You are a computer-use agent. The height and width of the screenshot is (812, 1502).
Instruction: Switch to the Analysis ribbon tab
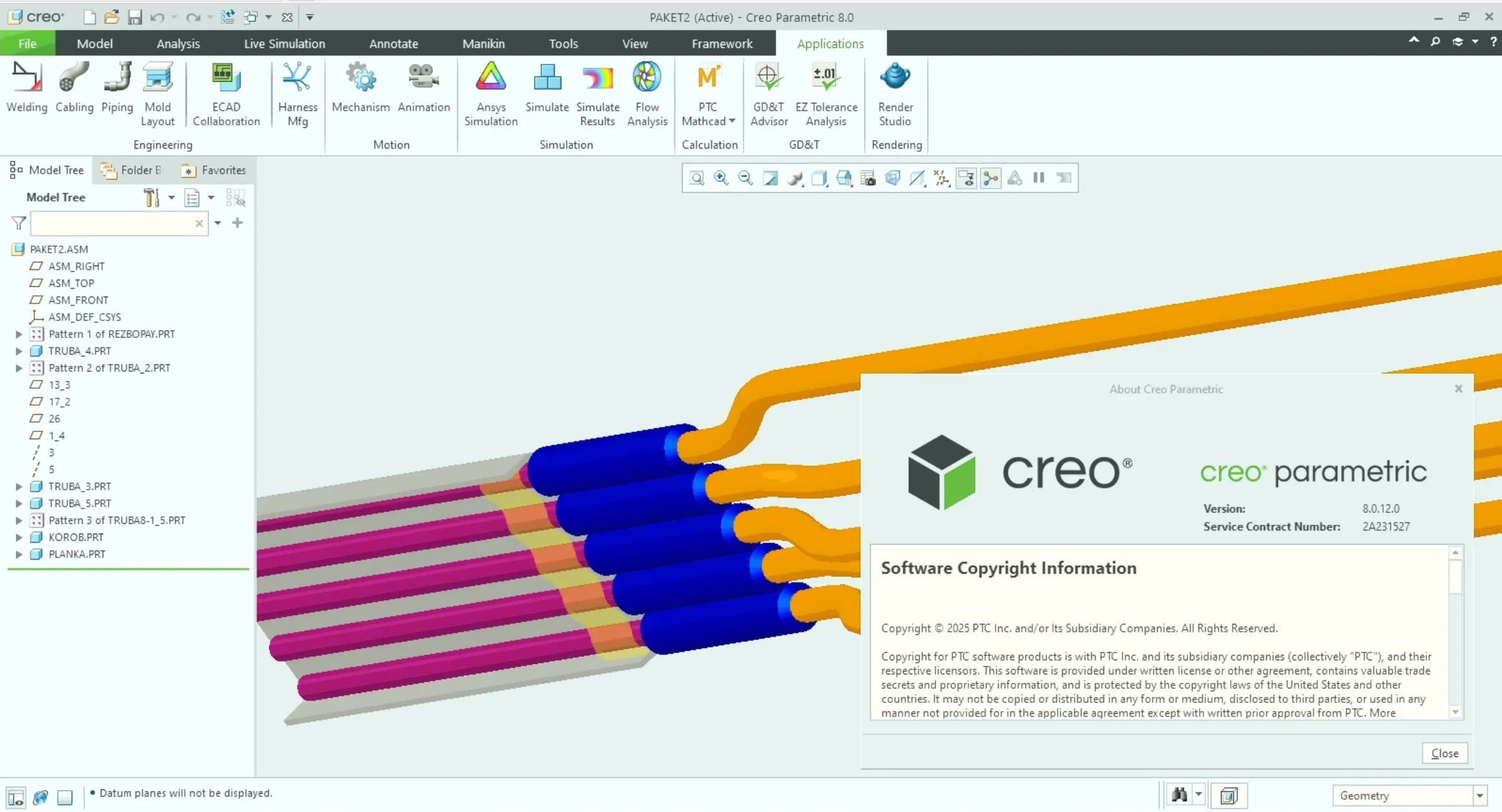pyautogui.click(x=178, y=43)
